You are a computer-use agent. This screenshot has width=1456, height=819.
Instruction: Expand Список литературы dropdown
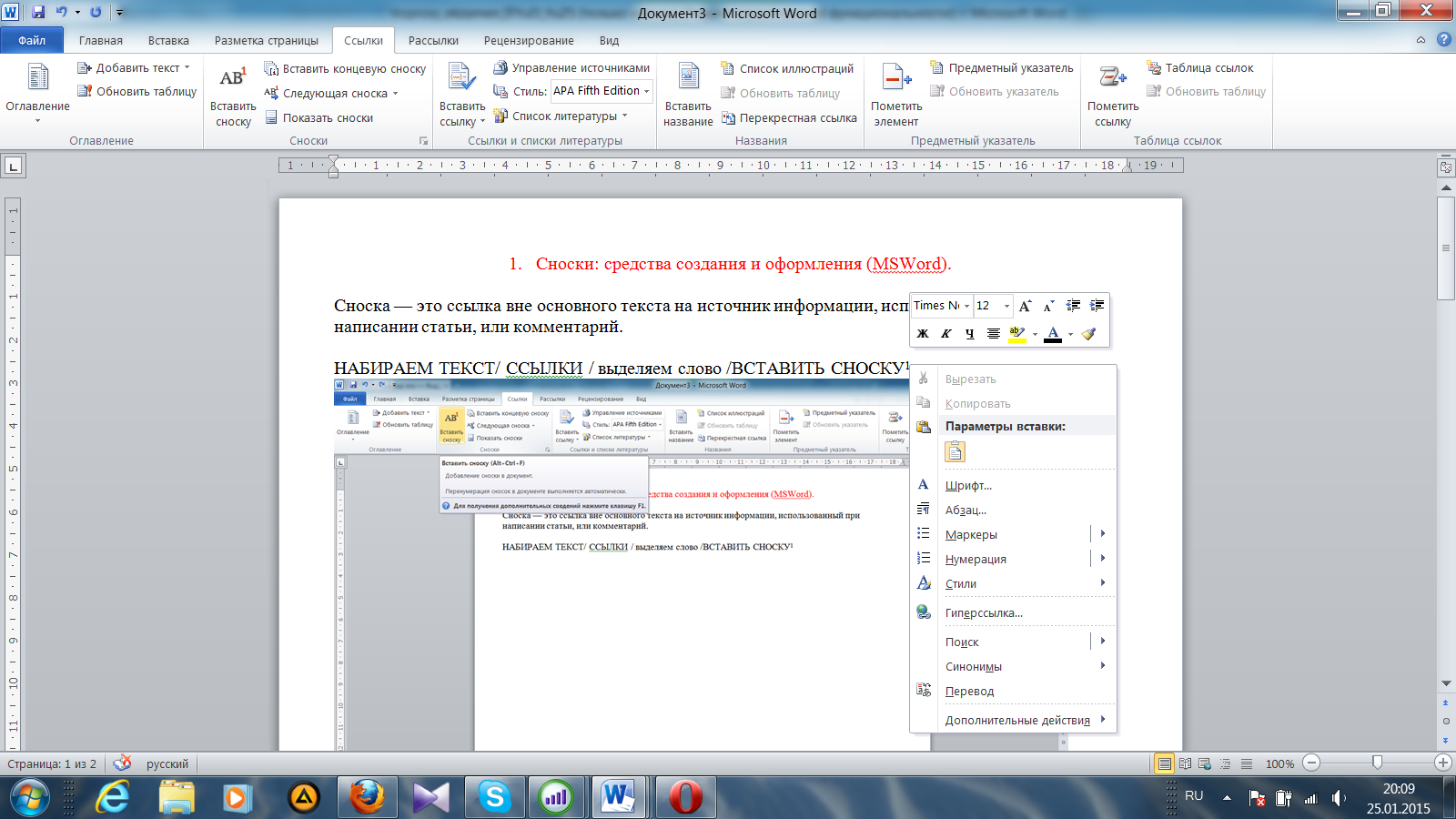click(x=624, y=116)
